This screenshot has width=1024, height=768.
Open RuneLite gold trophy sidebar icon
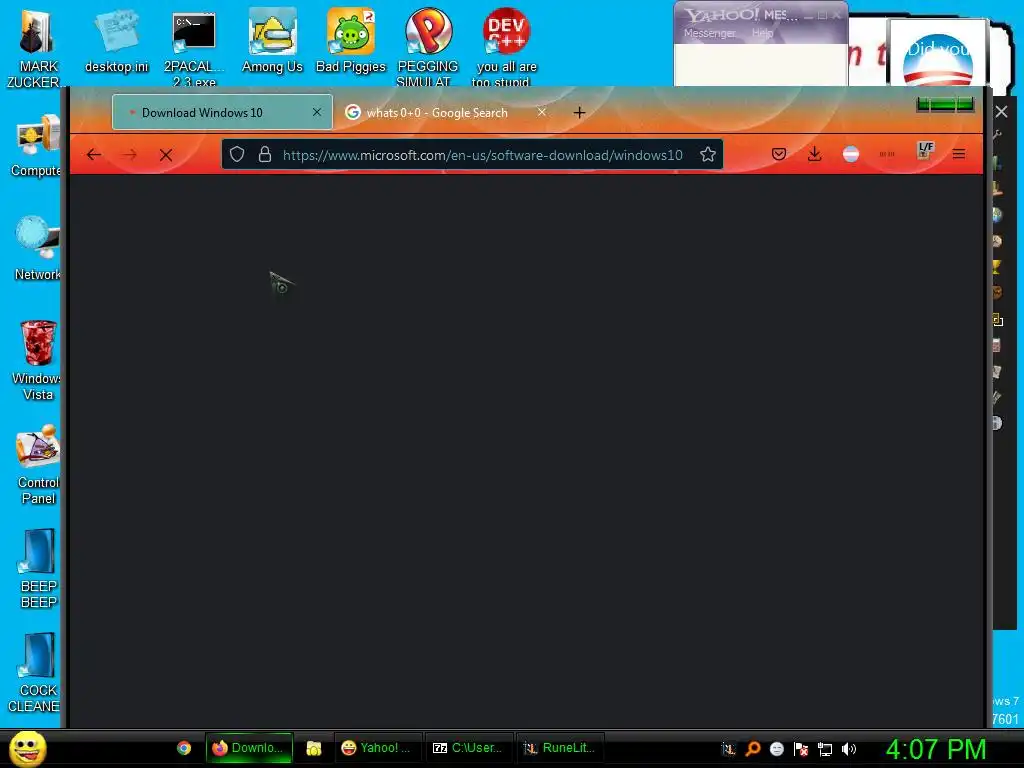coord(997,266)
